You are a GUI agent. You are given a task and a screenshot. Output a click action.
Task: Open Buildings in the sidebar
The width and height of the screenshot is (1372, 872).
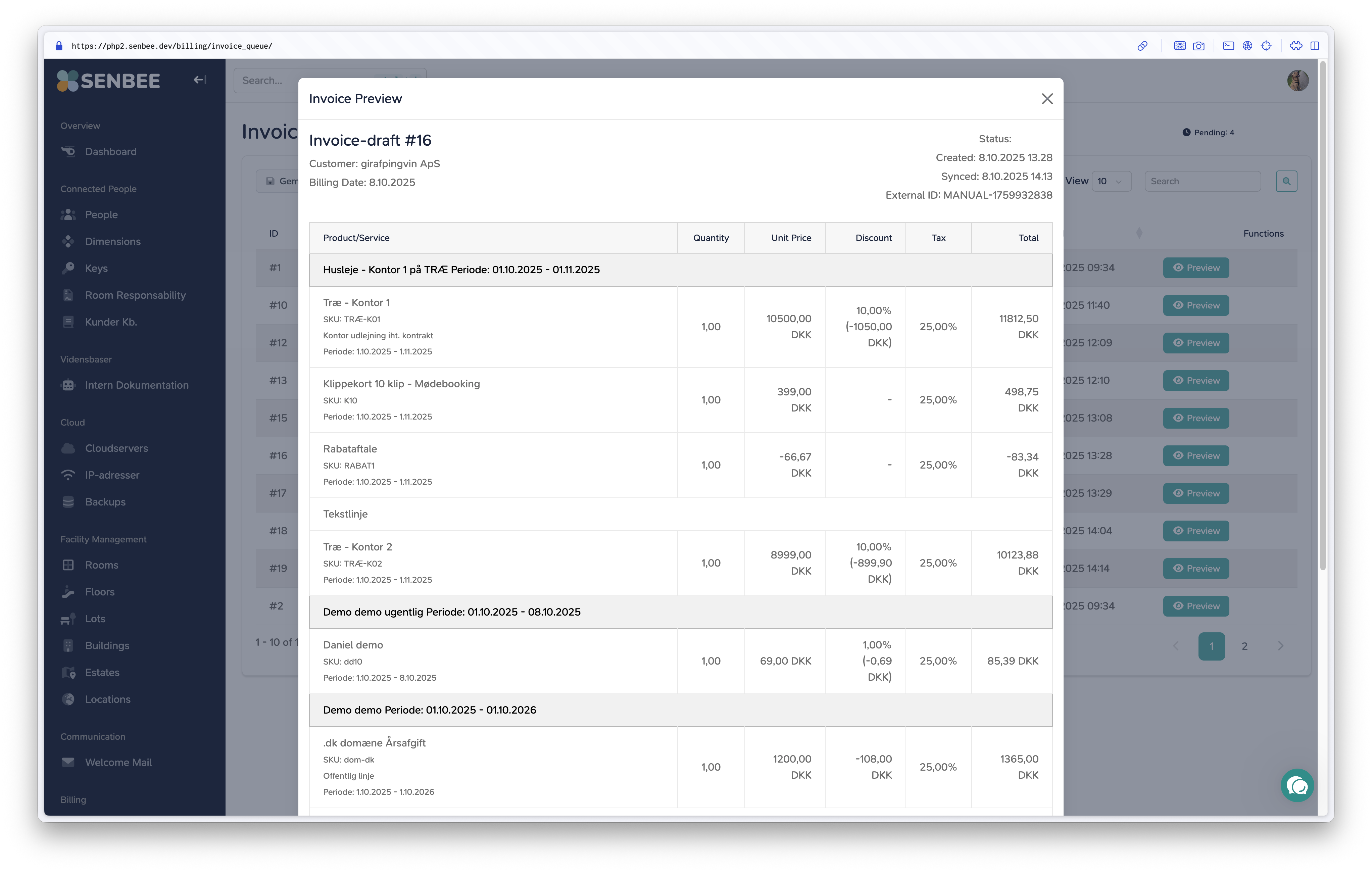pyautogui.click(x=107, y=646)
